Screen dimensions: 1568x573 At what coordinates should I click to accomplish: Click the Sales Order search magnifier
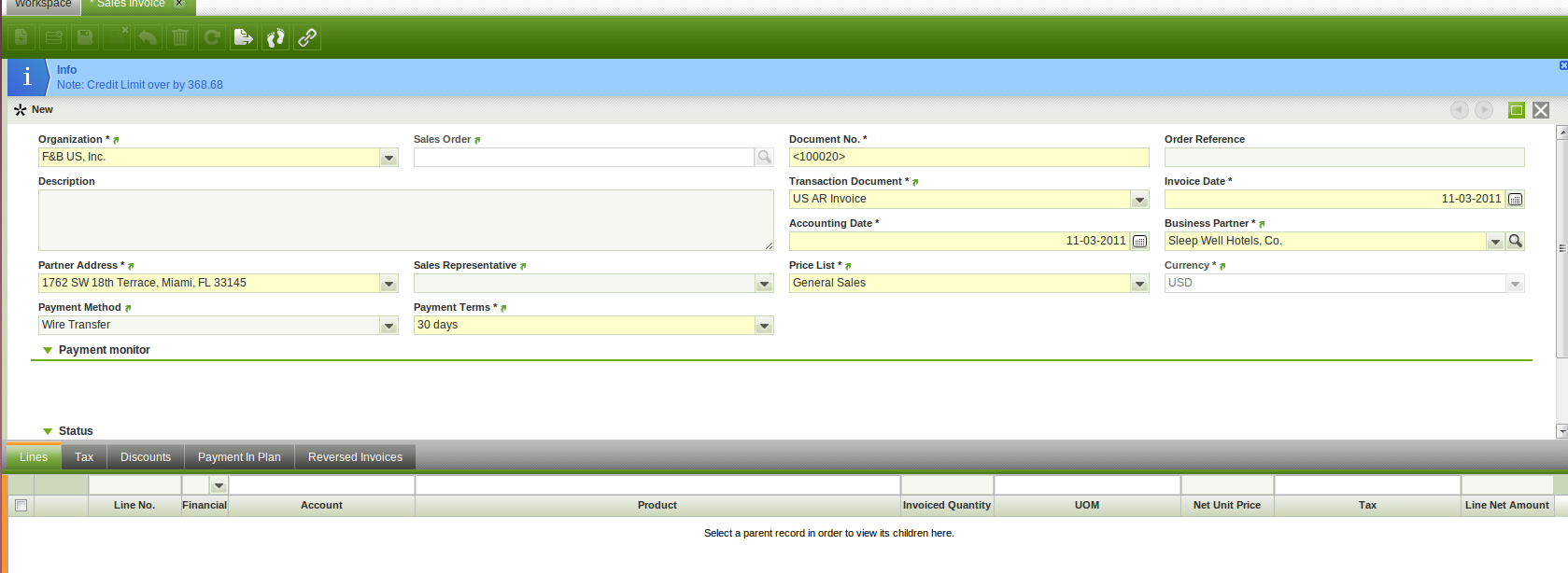[764, 157]
